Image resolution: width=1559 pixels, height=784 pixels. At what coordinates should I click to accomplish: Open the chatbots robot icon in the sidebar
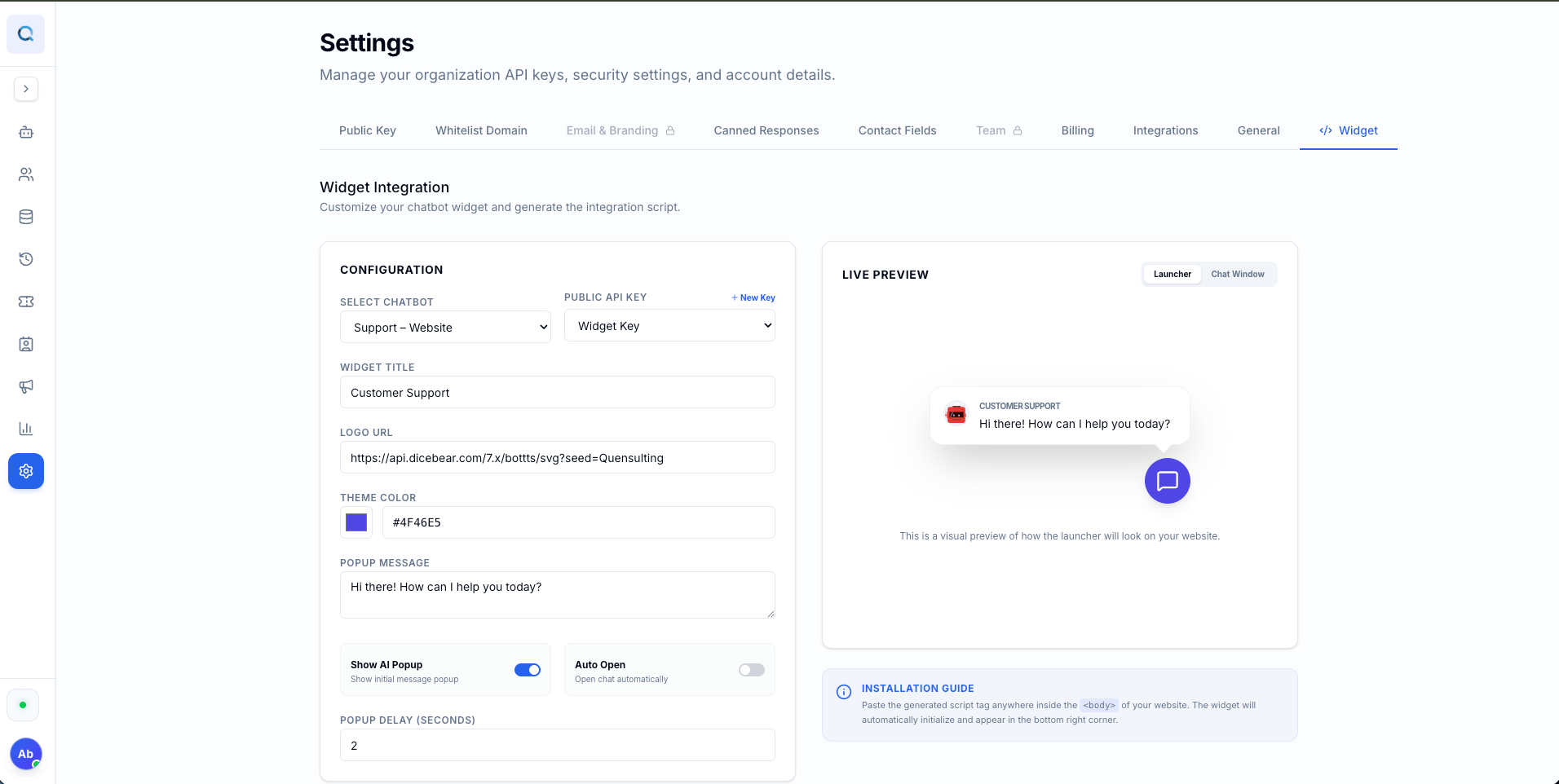pyautogui.click(x=26, y=132)
